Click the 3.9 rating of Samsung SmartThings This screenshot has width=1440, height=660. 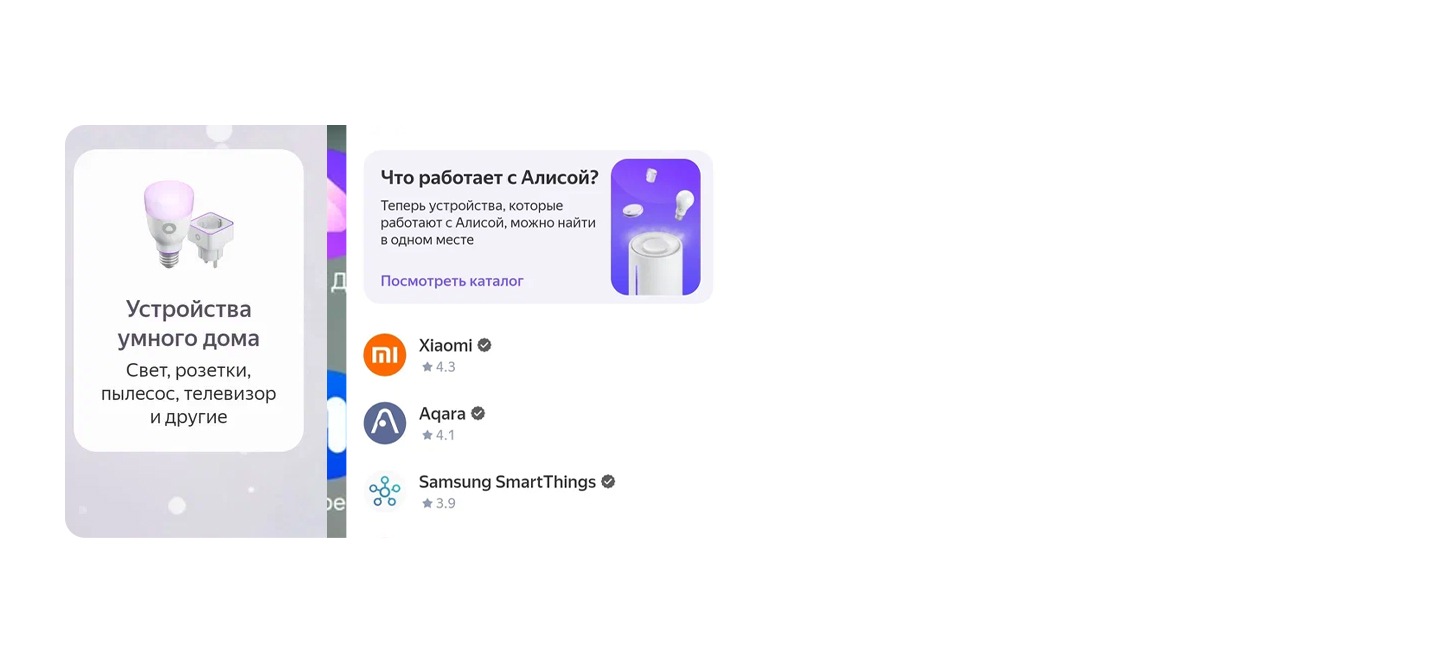[x=445, y=503]
